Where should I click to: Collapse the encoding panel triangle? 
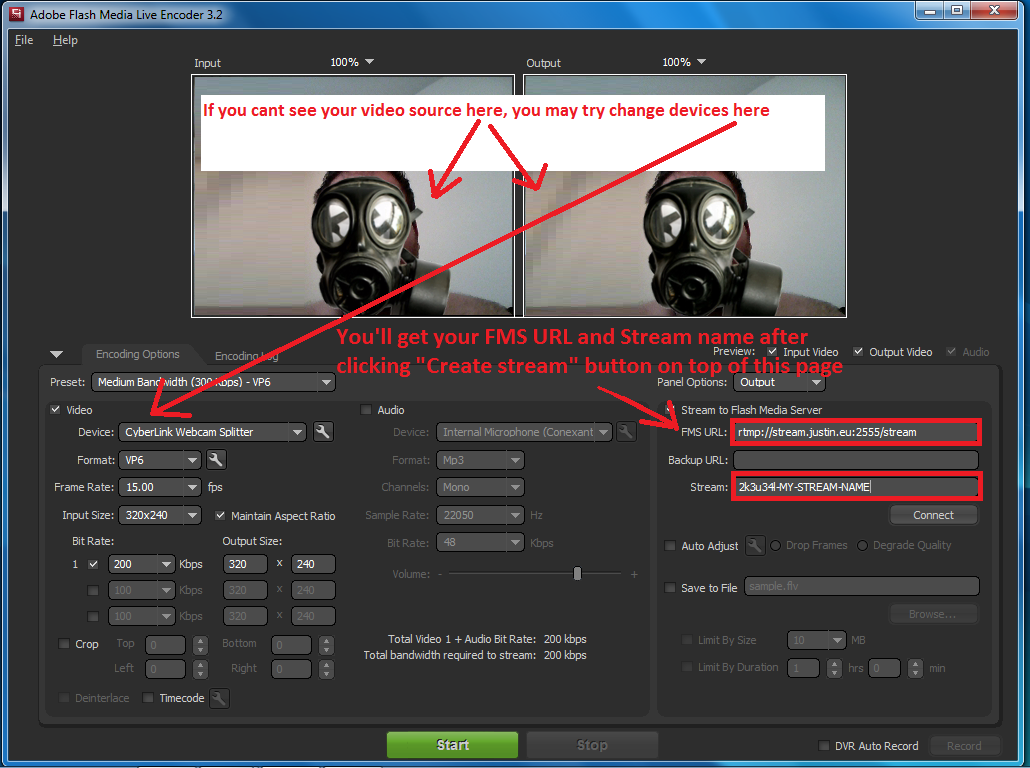56,355
